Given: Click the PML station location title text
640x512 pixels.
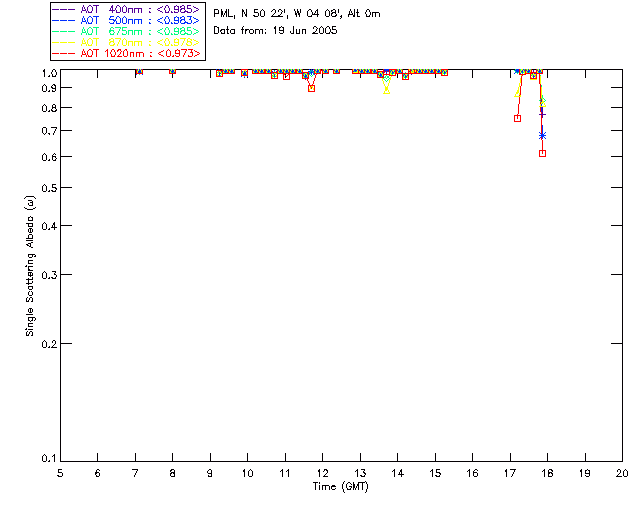Looking at the screenshot, I should (297, 13).
